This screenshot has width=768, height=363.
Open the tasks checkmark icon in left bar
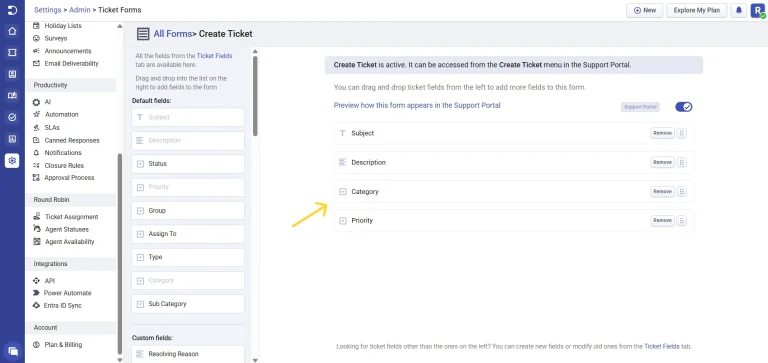[x=12, y=117]
